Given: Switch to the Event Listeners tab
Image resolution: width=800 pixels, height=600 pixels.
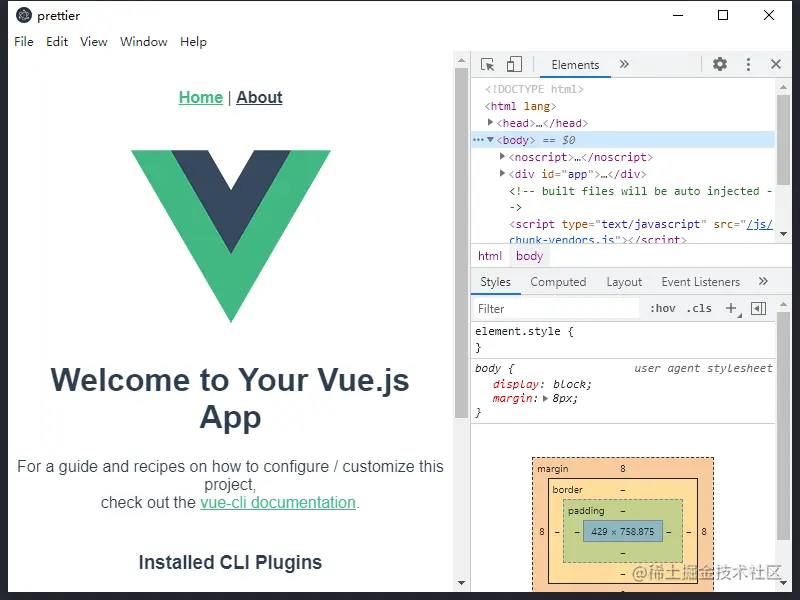Looking at the screenshot, I should [701, 282].
